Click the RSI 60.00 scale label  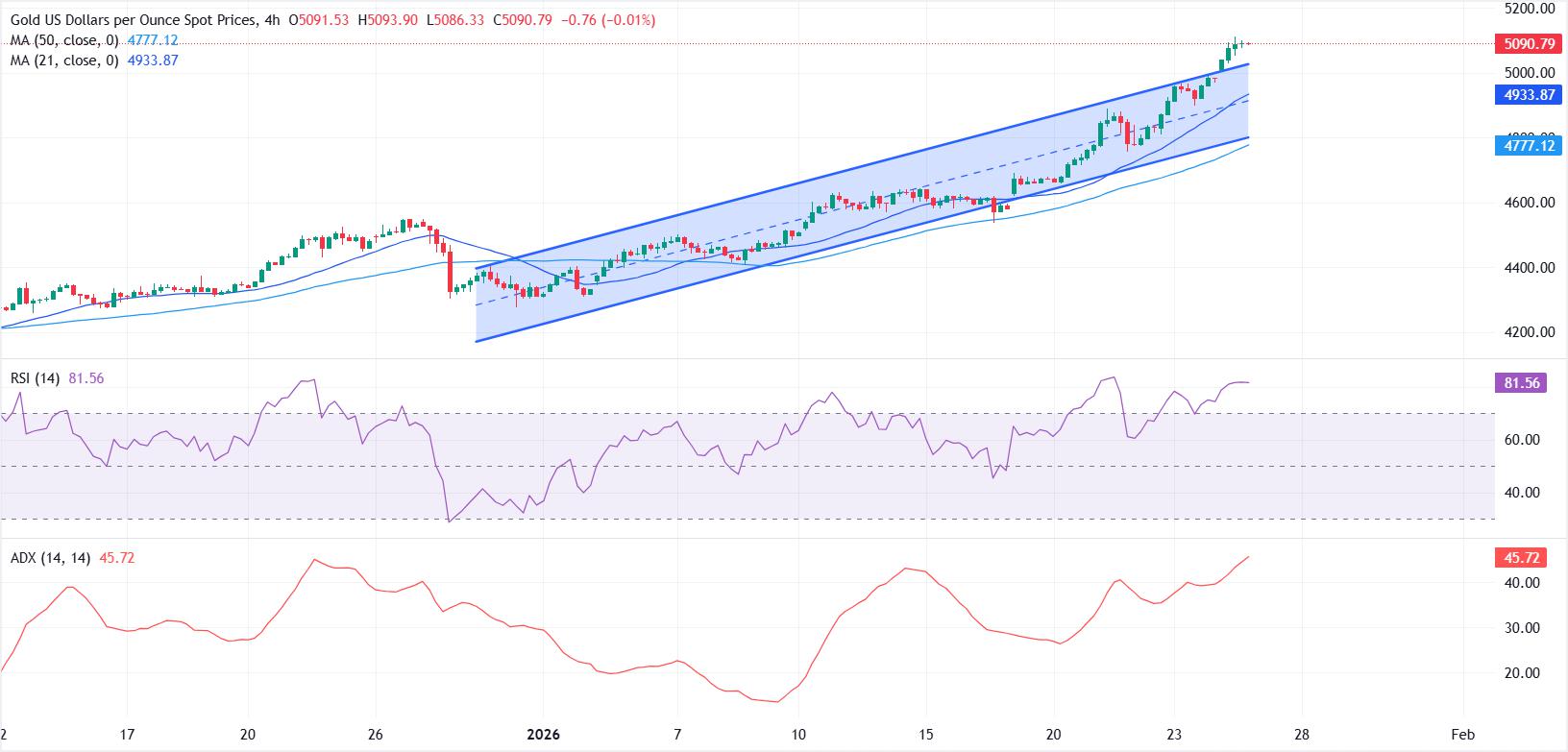point(1522,440)
